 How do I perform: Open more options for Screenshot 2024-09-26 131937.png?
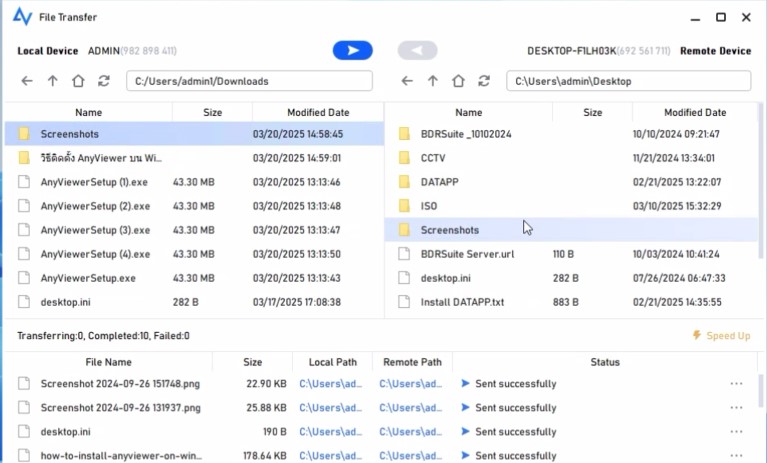736,408
